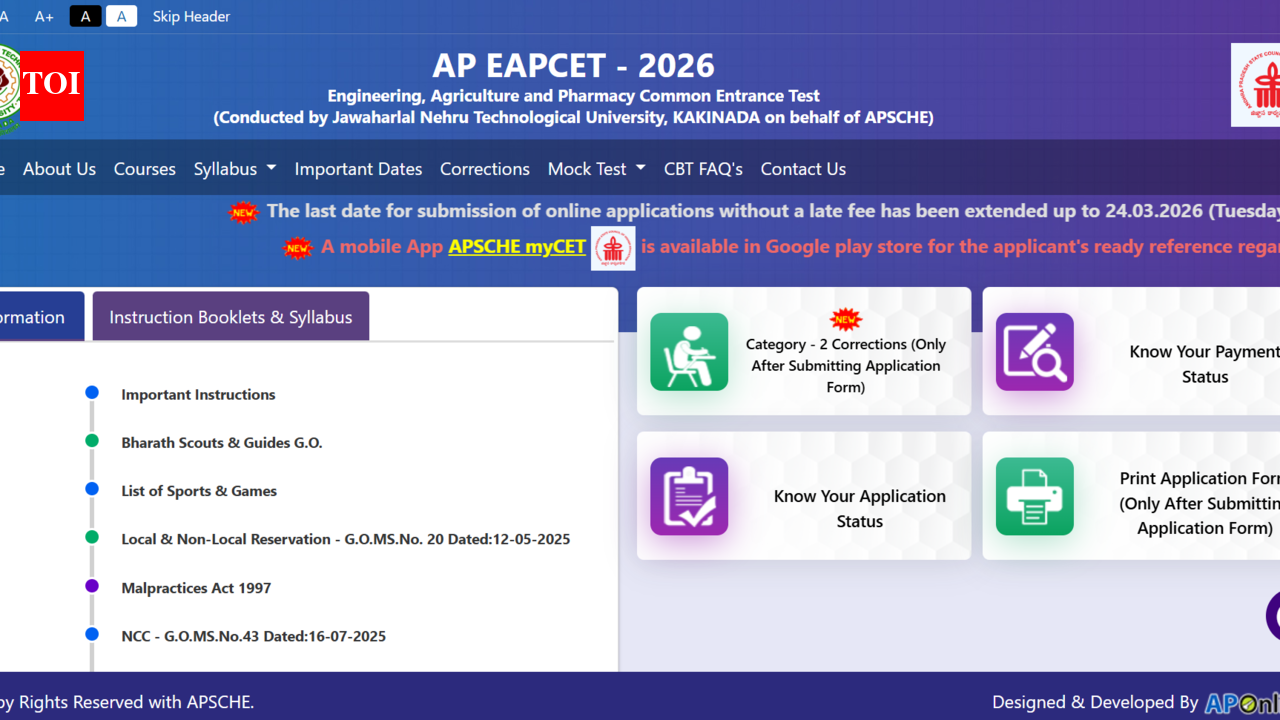Switch back to the default blue theme
Viewport: 1280px width, 720px height.
click(x=121, y=16)
